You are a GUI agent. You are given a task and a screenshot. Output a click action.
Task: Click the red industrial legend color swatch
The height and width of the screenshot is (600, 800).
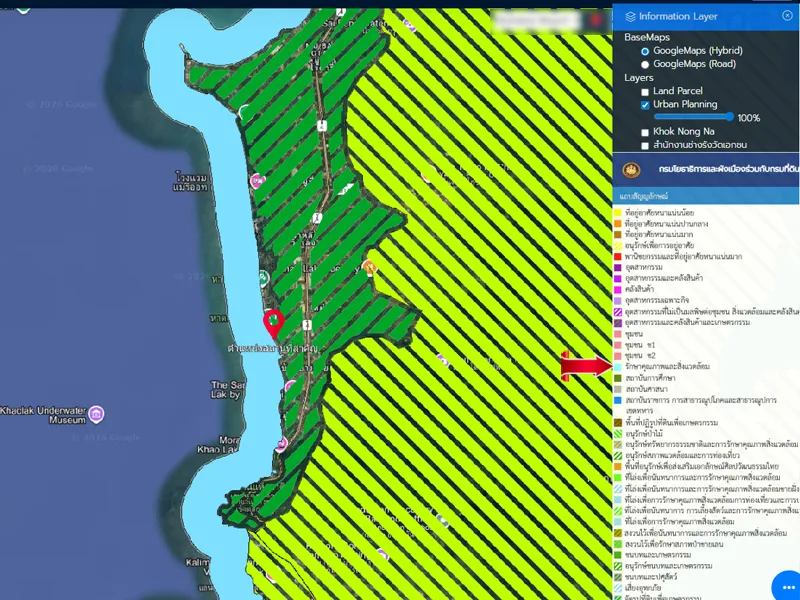tap(618, 256)
